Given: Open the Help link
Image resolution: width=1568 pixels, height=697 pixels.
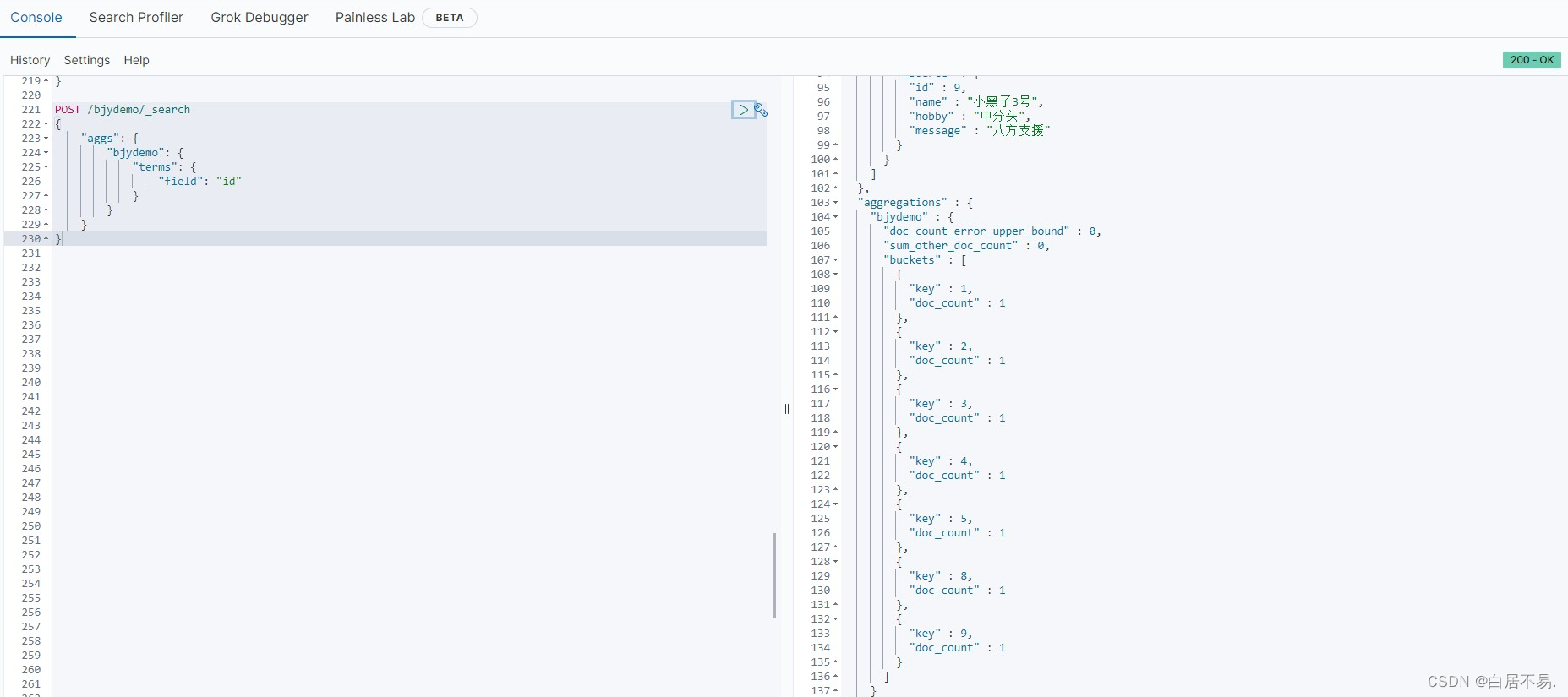Looking at the screenshot, I should coord(136,60).
